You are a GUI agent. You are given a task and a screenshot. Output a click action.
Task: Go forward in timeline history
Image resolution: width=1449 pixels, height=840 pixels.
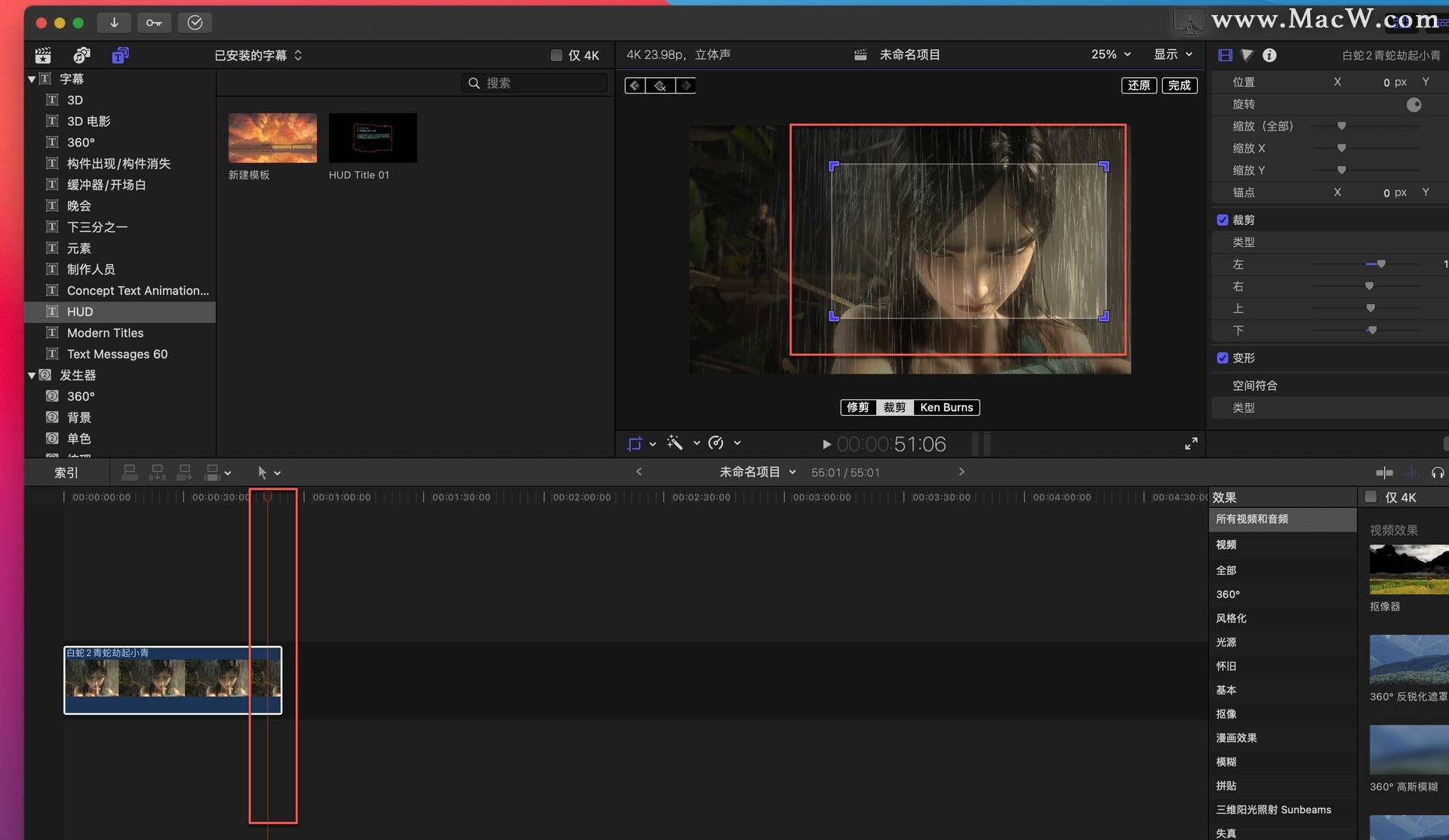pos(961,472)
